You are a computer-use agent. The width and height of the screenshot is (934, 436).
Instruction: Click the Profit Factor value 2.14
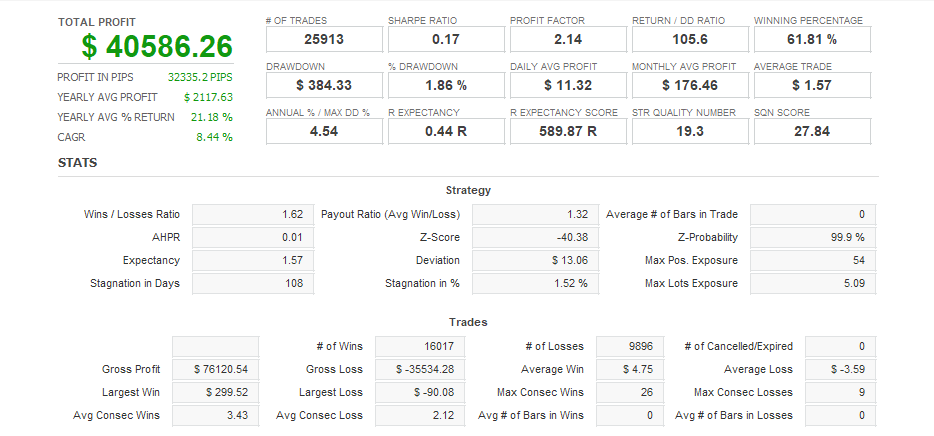(x=568, y=39)
